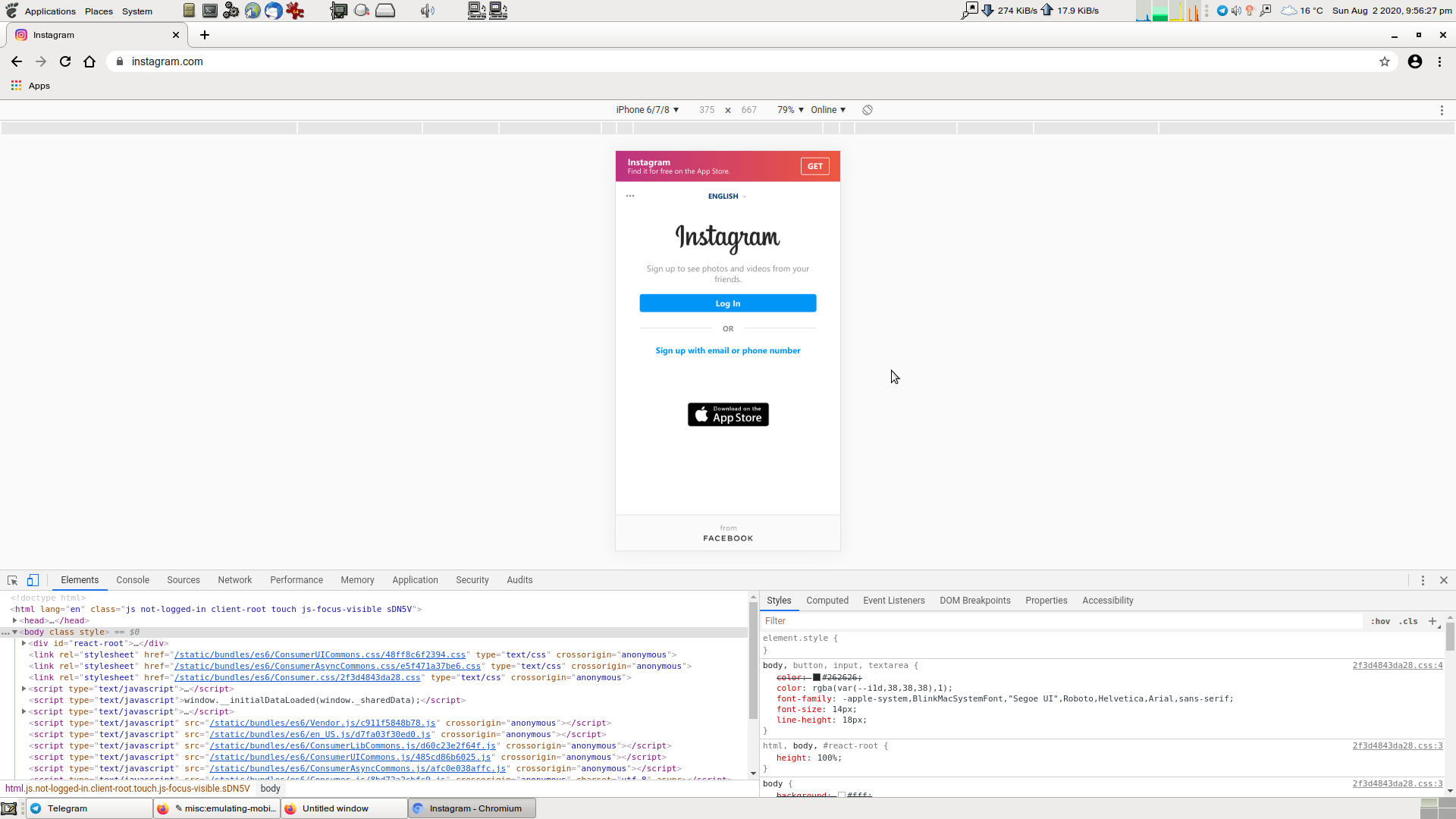Open the Thunderbird mail launcher
The image size is (1456, 819).
(x=274, y=11)
